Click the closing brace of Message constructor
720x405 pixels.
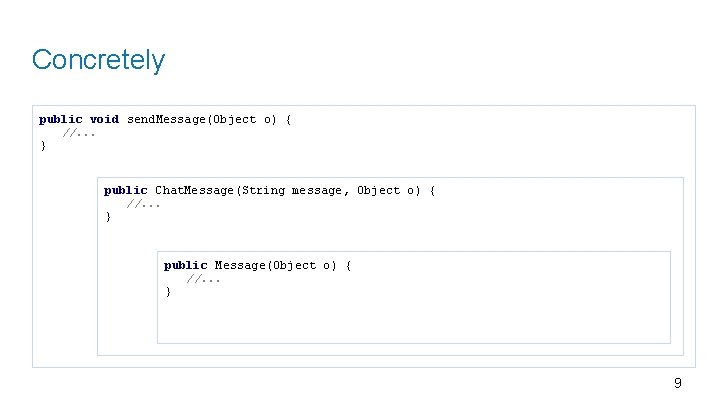pos(168,292)
